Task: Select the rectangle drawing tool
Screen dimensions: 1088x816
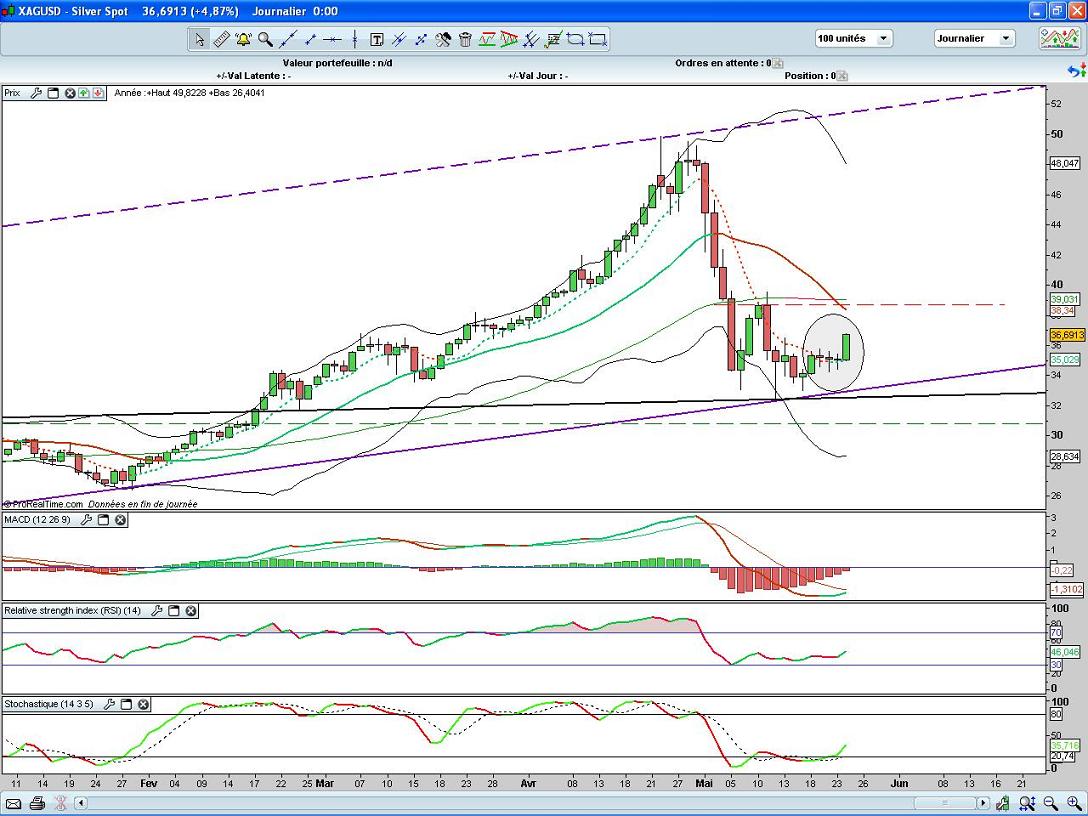Action: pyautogui.click(x=598, y=40)
